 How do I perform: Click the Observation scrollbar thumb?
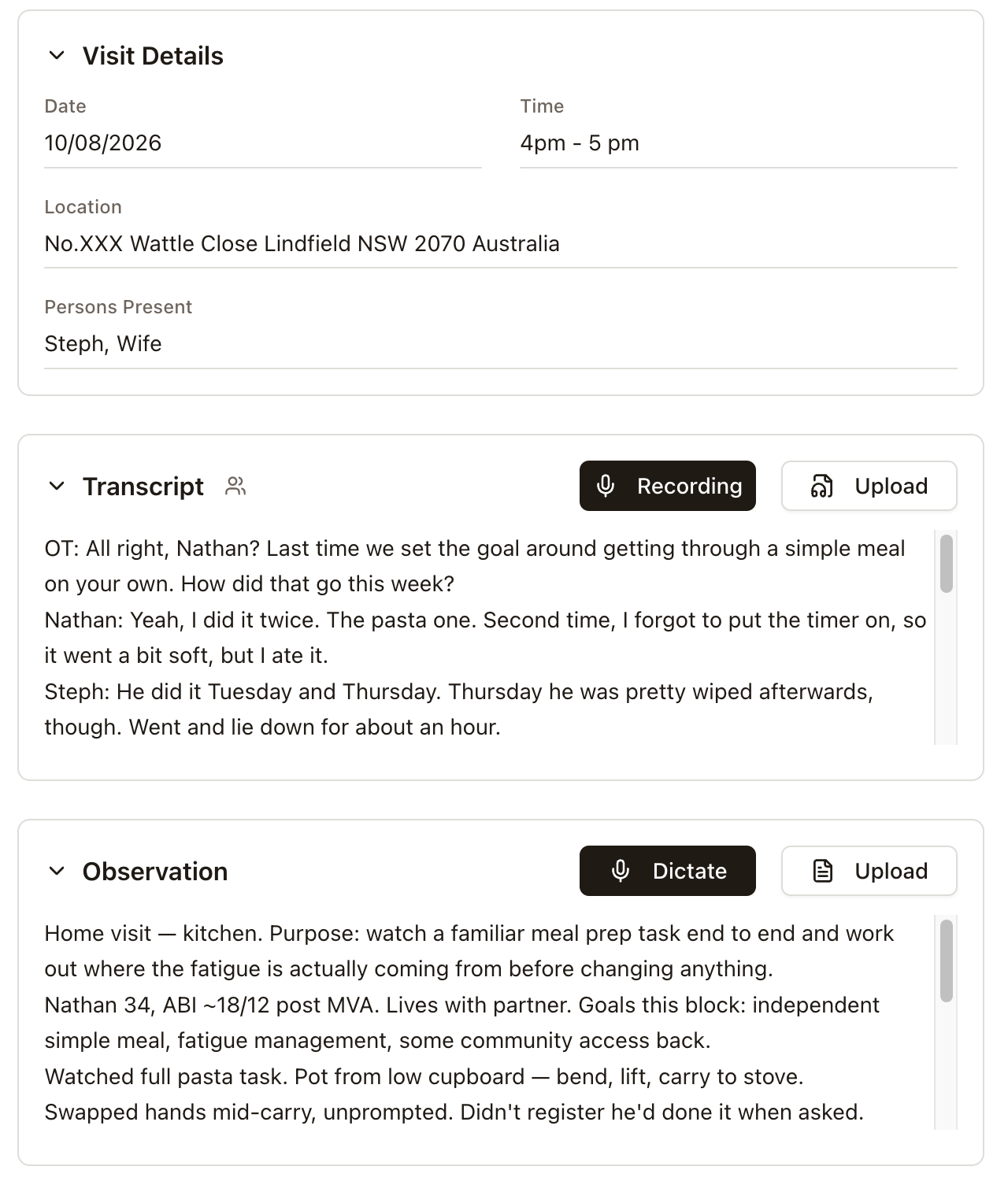tap(947, 961)
